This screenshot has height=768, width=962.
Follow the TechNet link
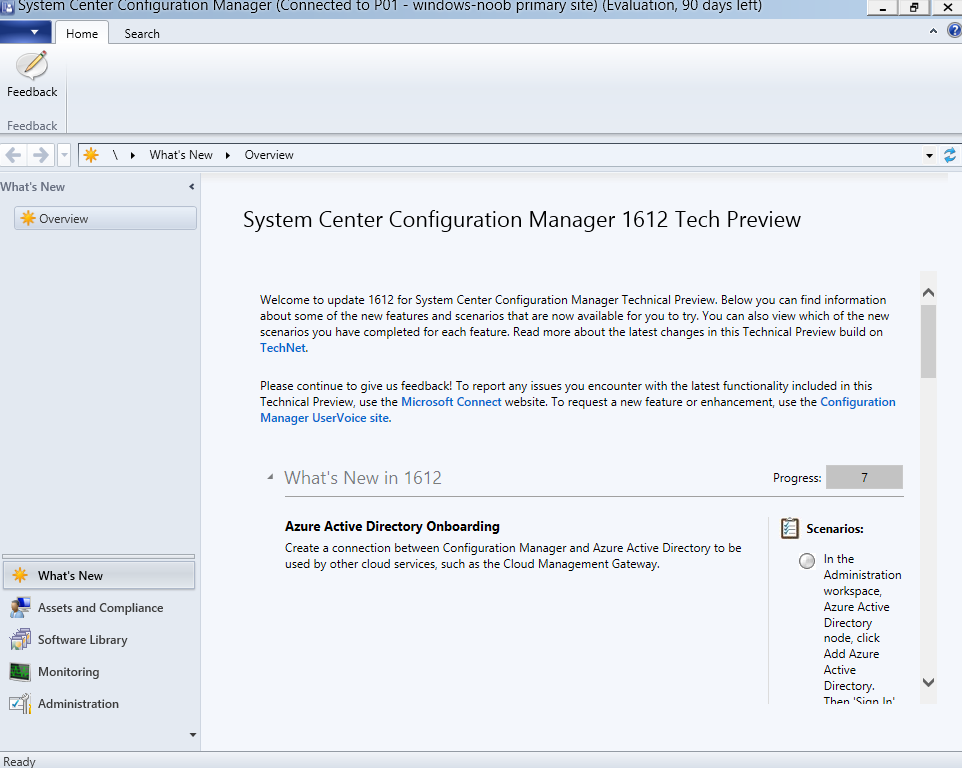[x=283, y=348]
